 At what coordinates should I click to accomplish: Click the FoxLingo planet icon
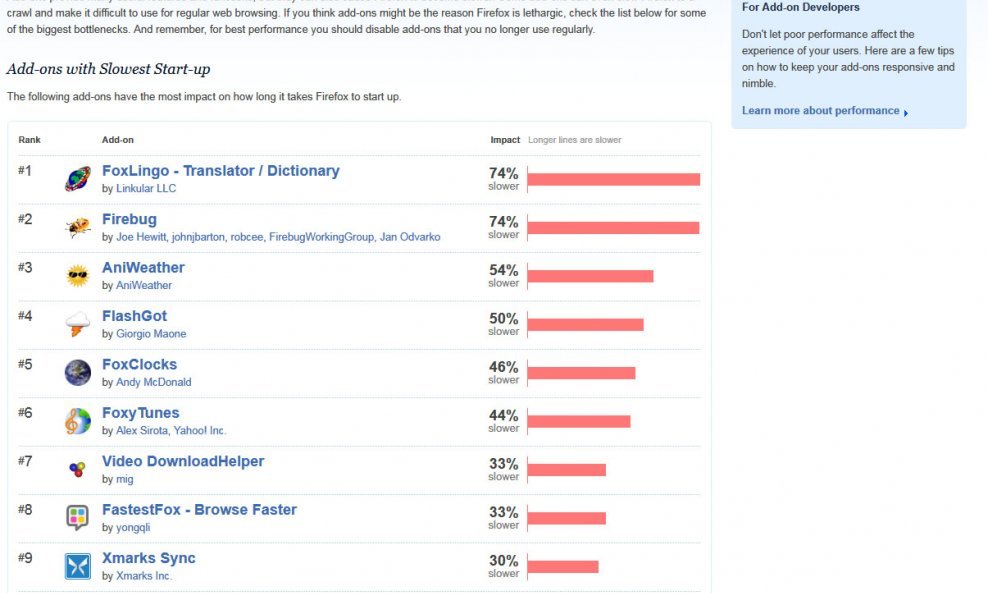78,179
